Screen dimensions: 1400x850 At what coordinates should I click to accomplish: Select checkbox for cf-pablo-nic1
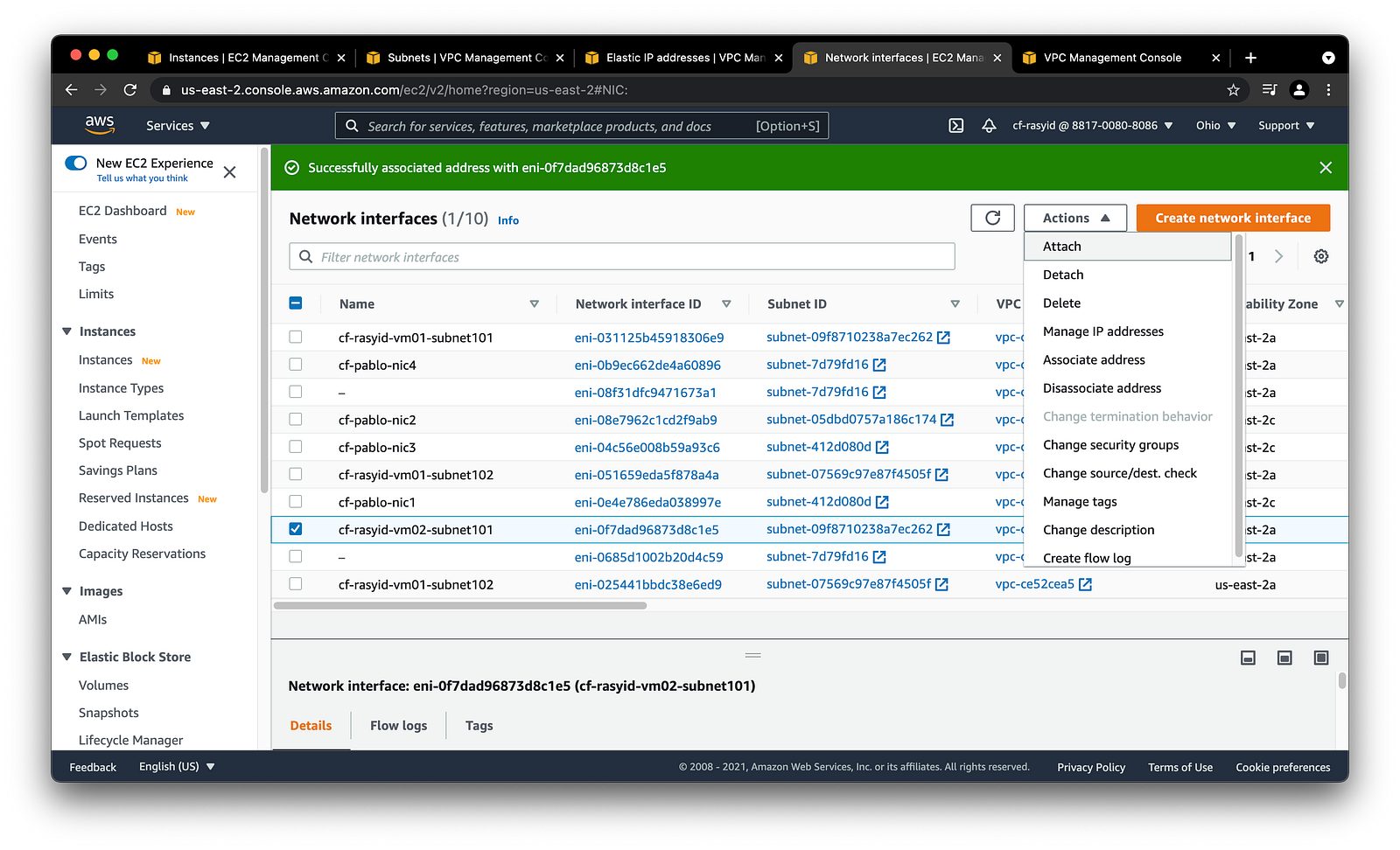pyautogui.click(x=296, y=501)
